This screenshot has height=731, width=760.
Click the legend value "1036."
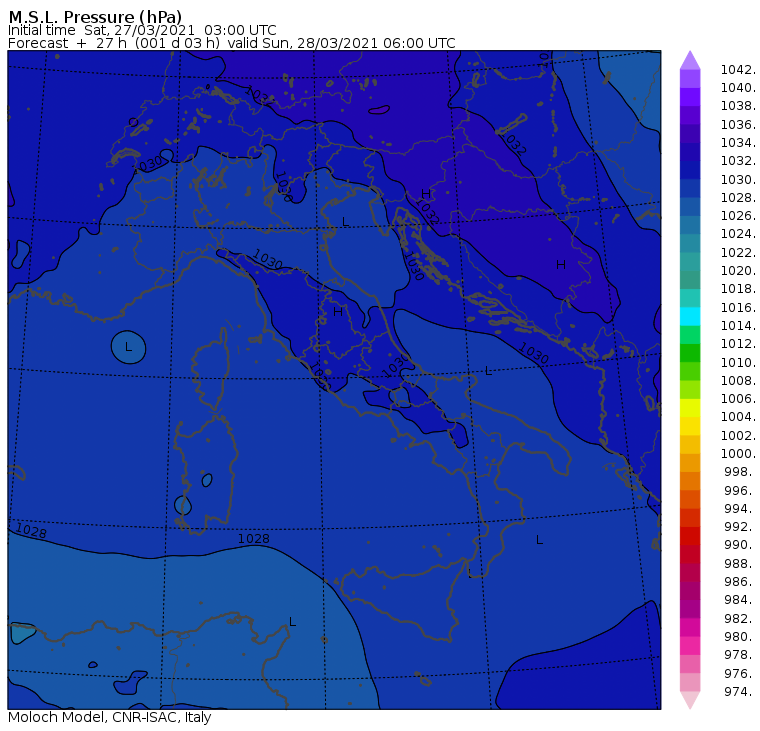(x=738, y=125)
